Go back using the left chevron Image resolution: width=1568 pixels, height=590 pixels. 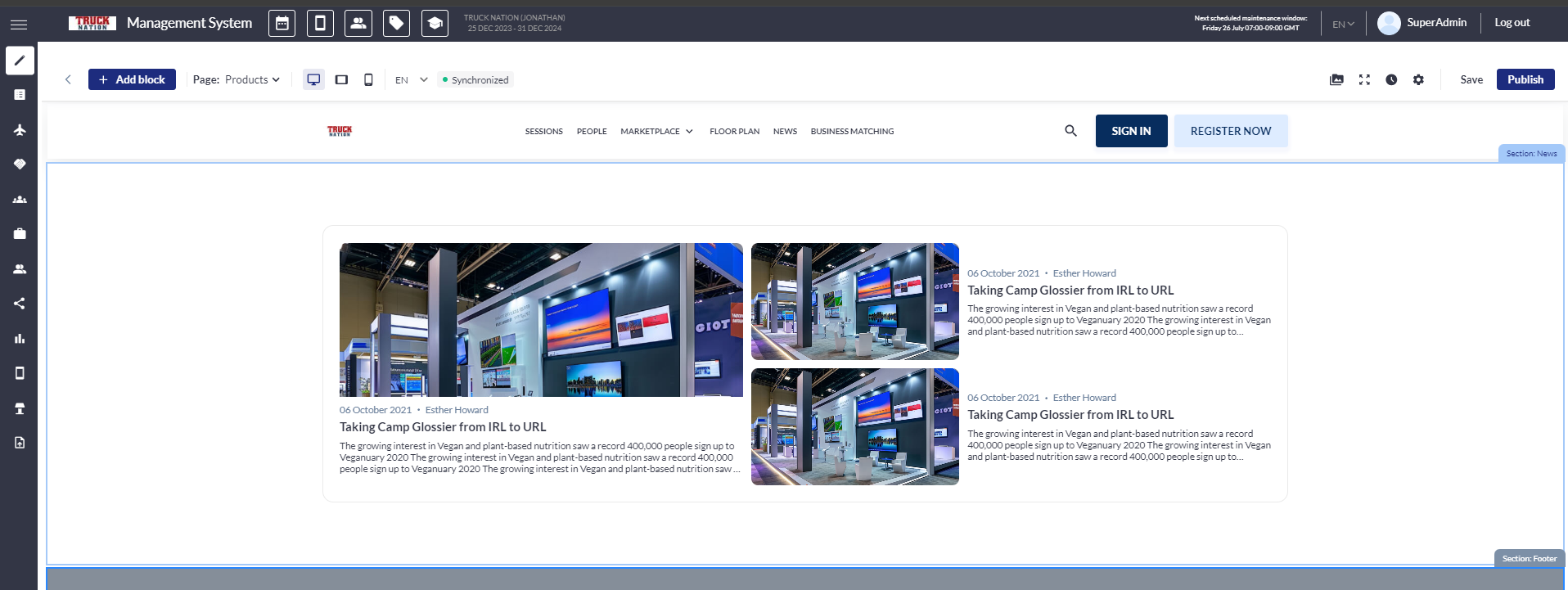[68, 79]
